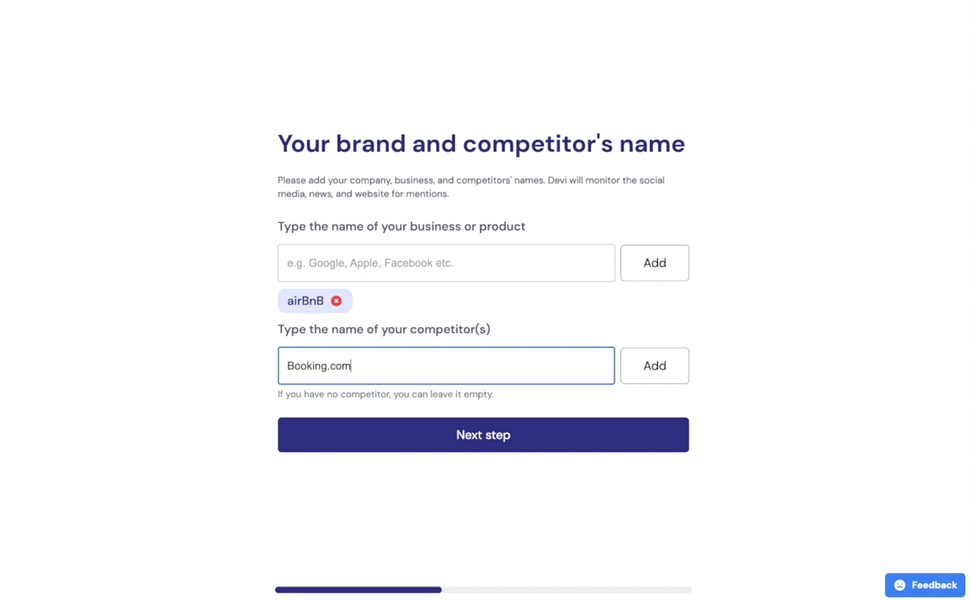Click the filled part of progress bar

coord(358,590)
